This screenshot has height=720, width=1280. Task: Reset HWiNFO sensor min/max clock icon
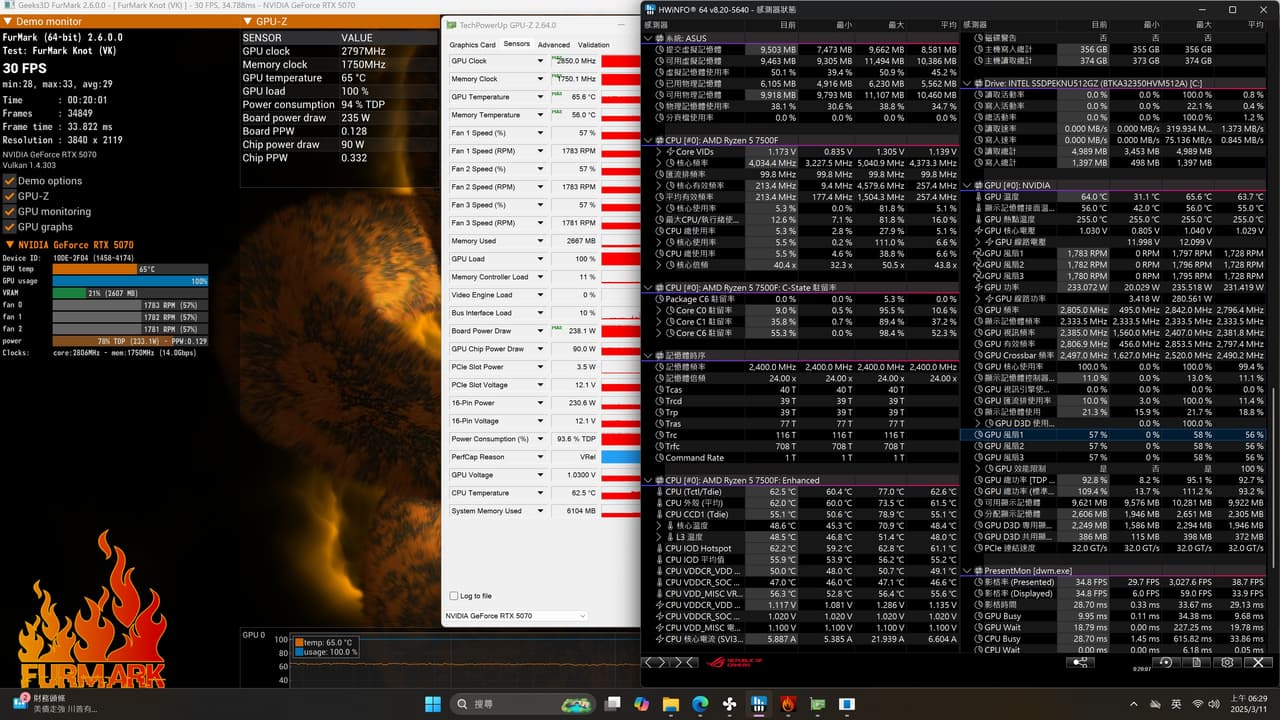point(1166,662)
